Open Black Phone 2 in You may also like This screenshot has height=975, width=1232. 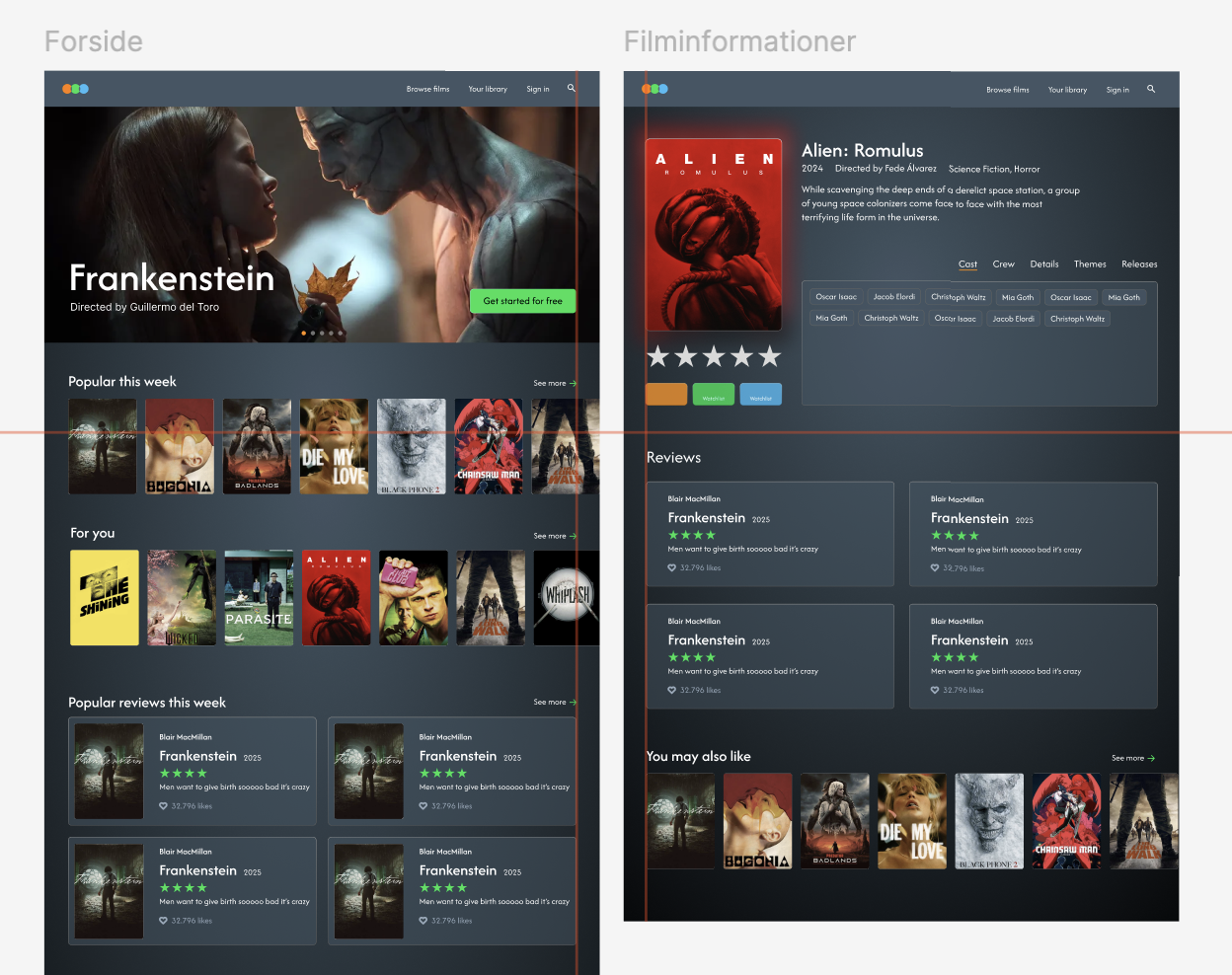tap(989, 821)
